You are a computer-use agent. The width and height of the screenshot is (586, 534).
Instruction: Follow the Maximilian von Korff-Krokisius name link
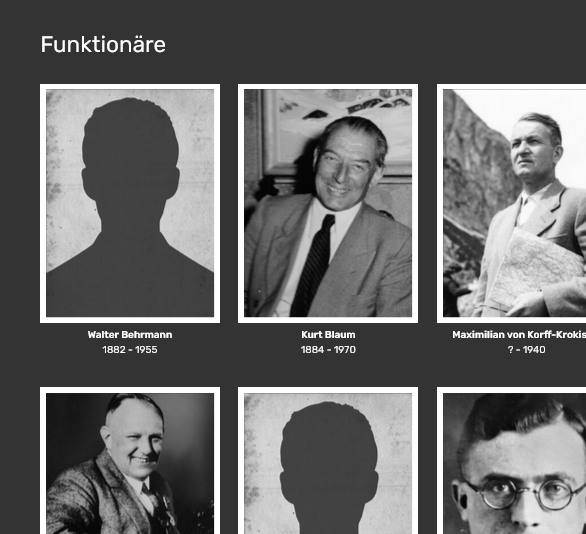tap(519, 335)
